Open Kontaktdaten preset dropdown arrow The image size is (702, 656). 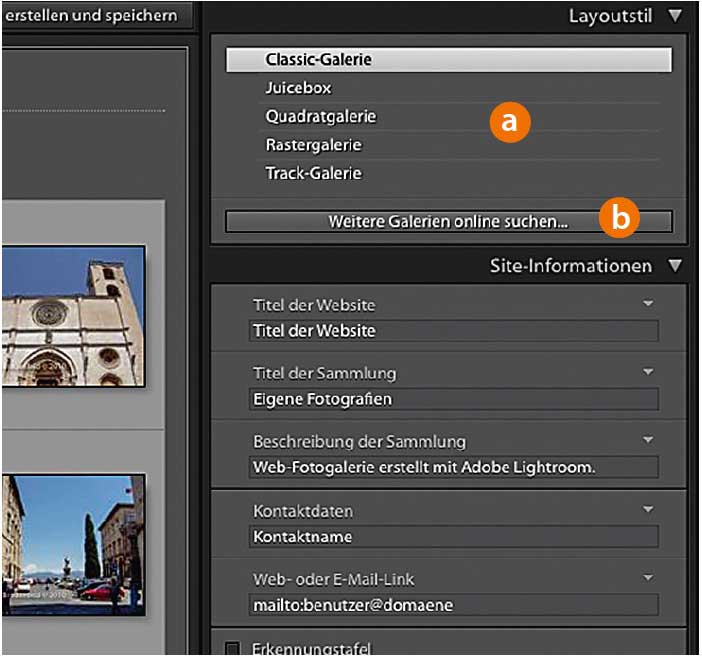pos(648,509)
